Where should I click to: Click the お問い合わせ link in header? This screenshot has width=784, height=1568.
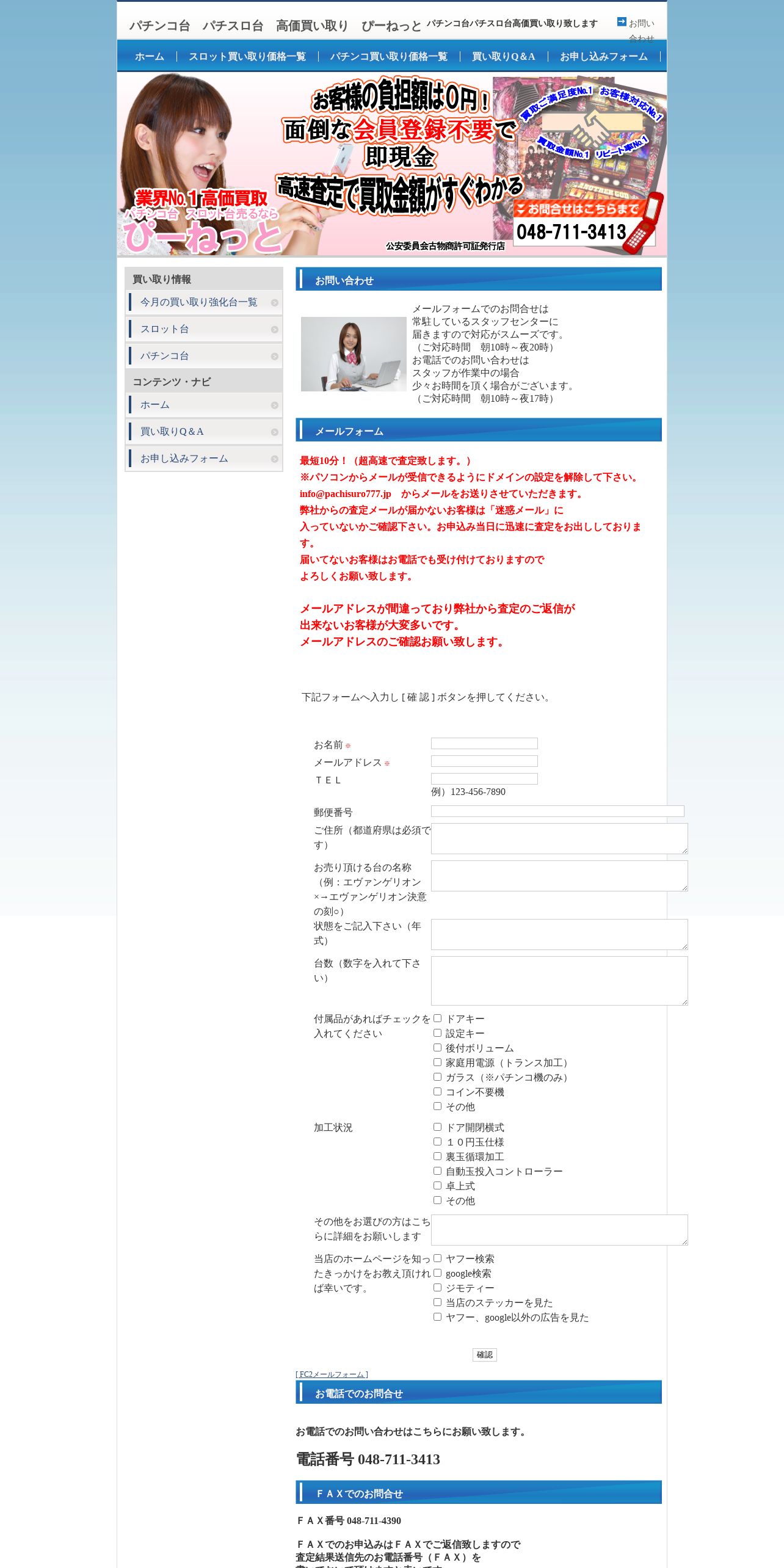point(641,31)
